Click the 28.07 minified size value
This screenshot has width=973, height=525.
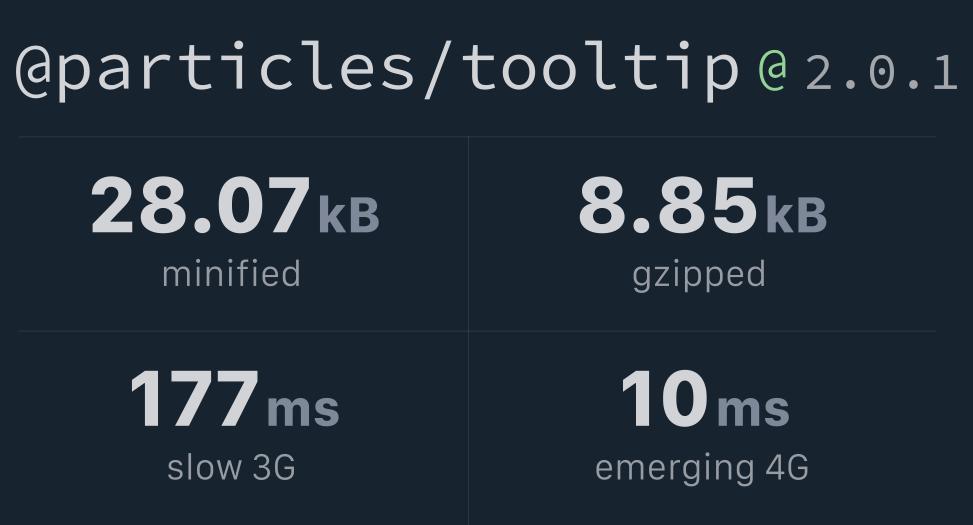pos(200,205)
